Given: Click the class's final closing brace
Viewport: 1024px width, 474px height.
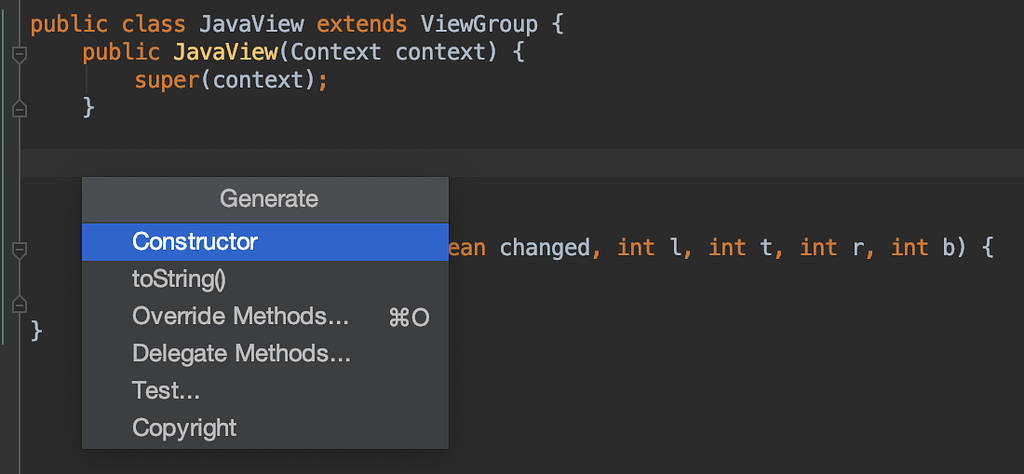Looking at the screenshot, I should [x=37, y=330].
